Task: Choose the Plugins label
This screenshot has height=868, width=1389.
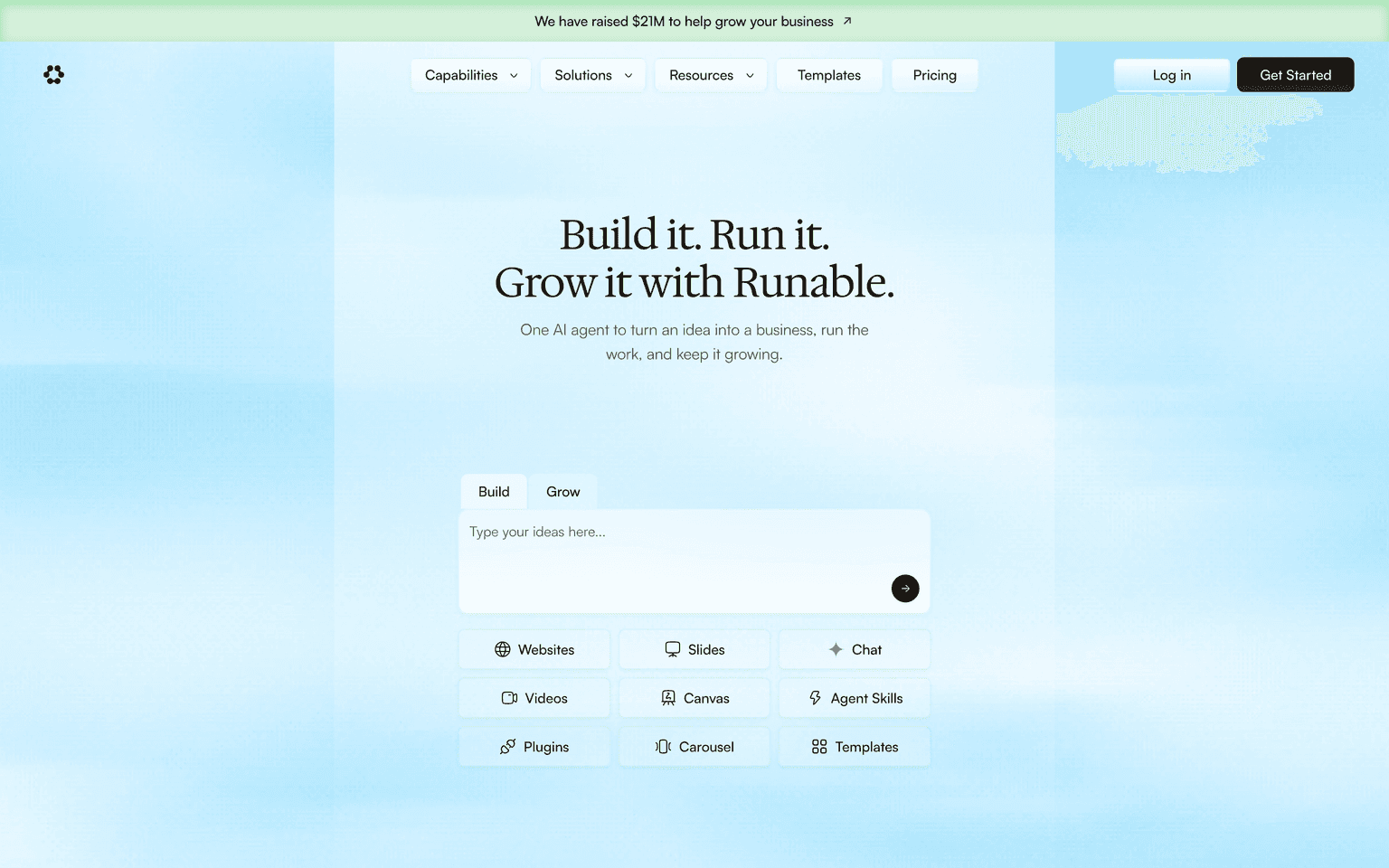Action: coord(546,747)
